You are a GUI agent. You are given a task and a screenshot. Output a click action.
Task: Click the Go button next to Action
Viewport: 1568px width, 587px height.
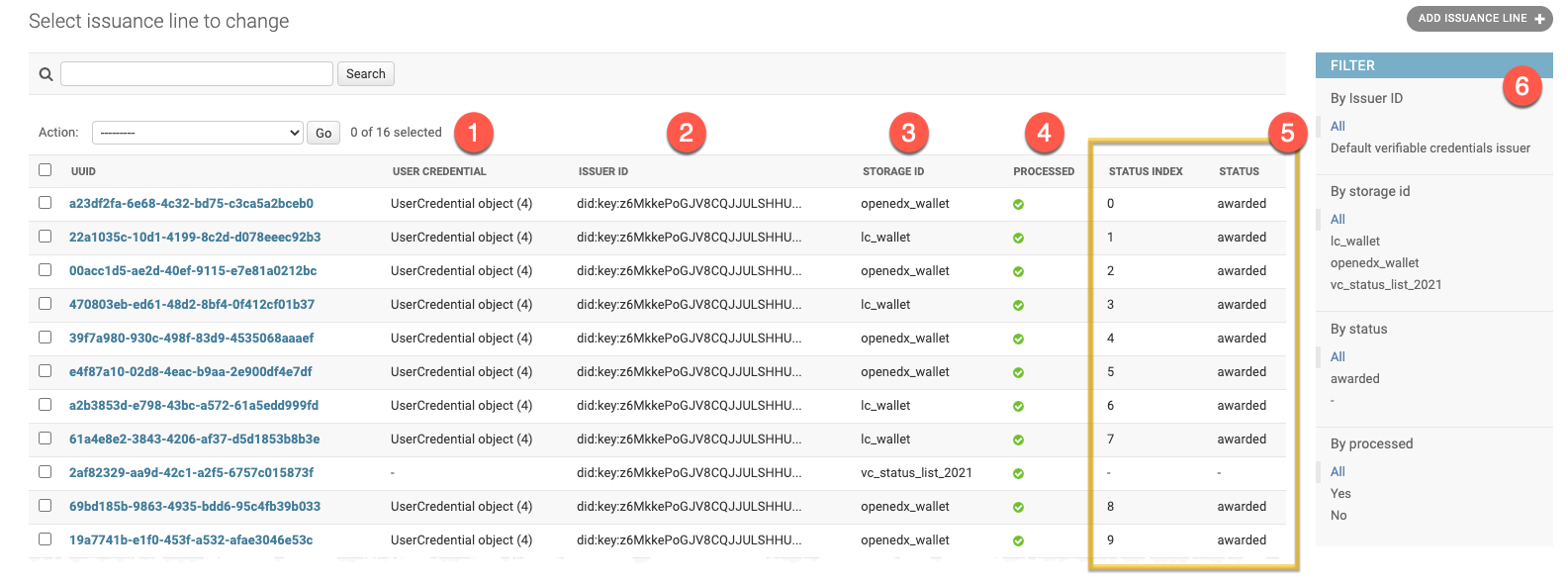point(323,133)
